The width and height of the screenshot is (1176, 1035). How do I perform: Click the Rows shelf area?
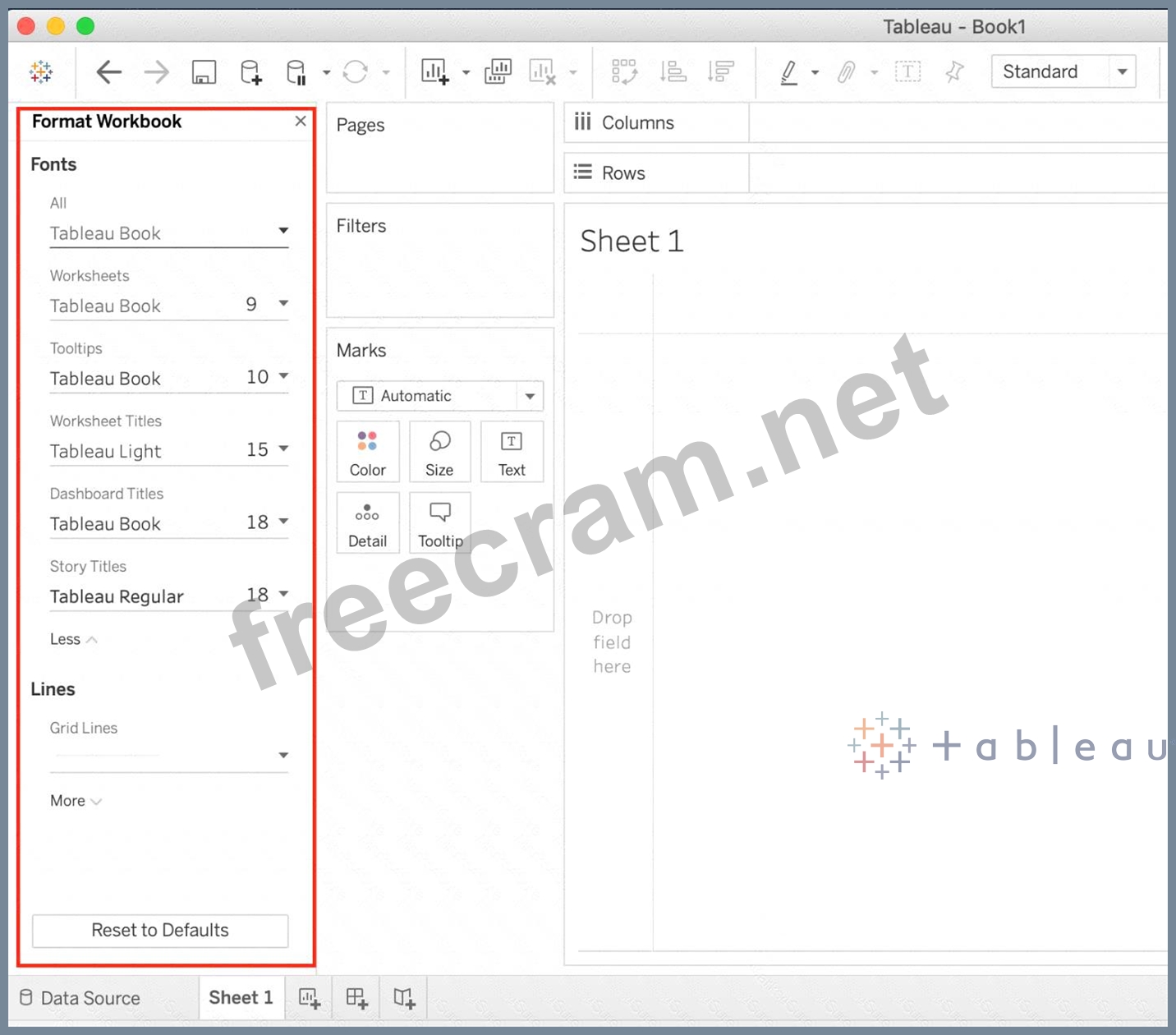click(958, 173)
